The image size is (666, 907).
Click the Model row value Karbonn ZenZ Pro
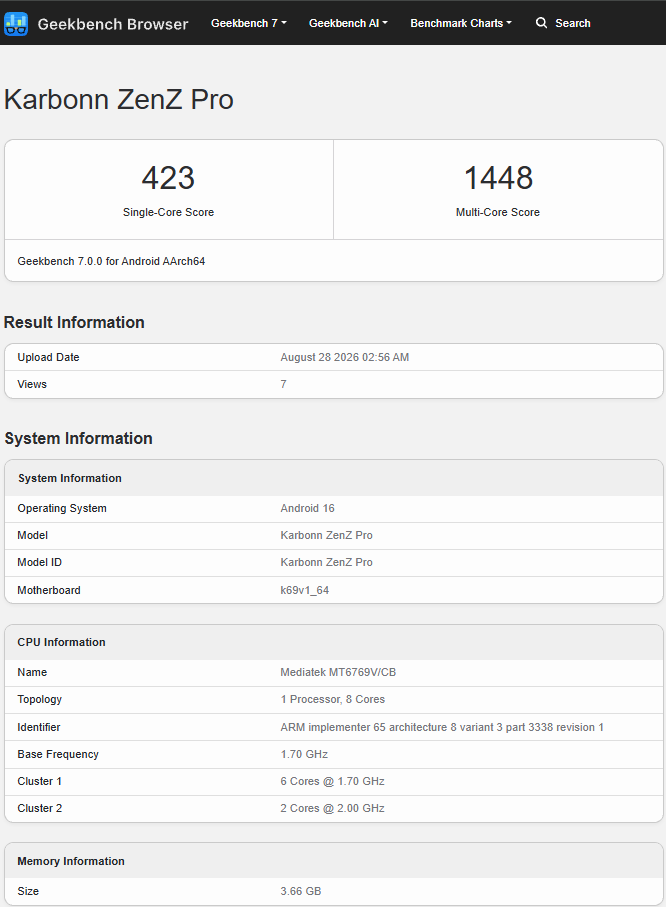pyautogui.click(x=326, y=536)
